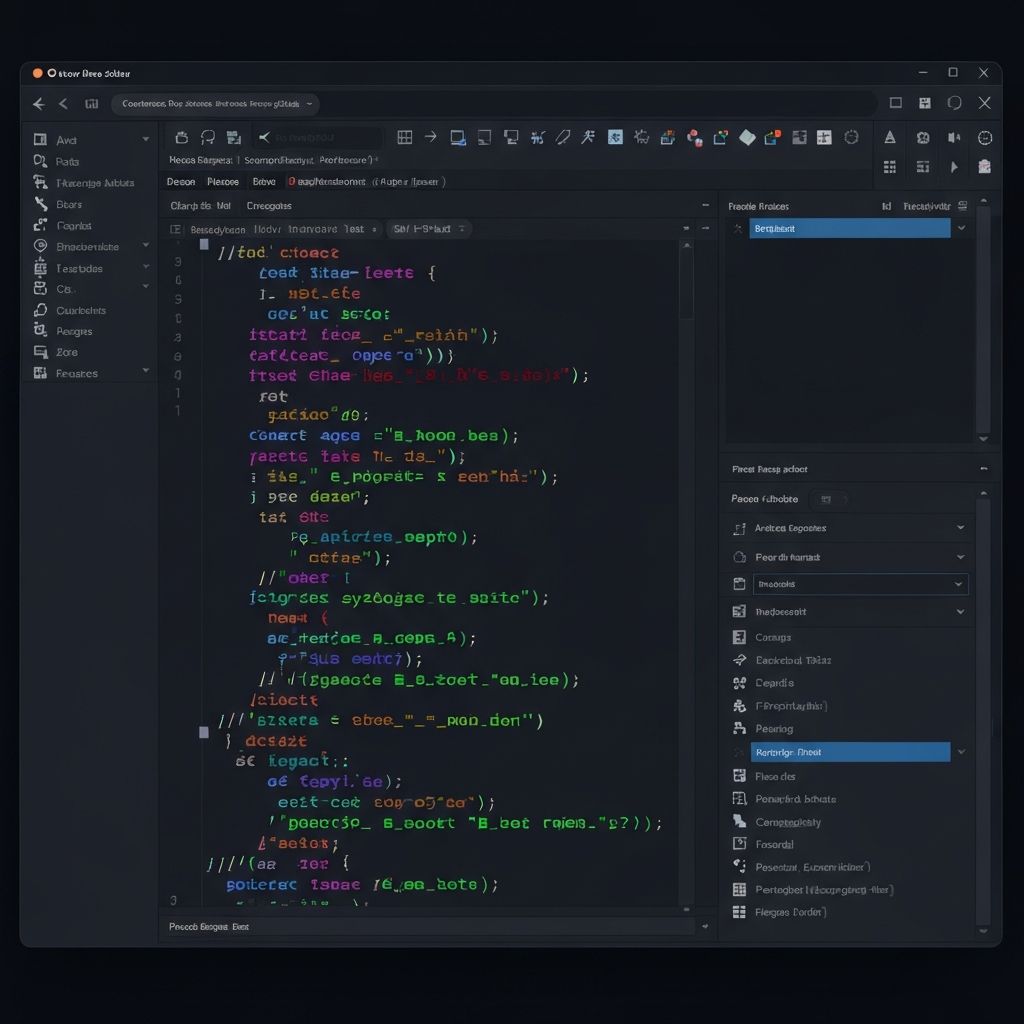Screen dimensions: 1024x1024
Task: Expand the Avd item in the left sidebar
Action: point(146,140)
